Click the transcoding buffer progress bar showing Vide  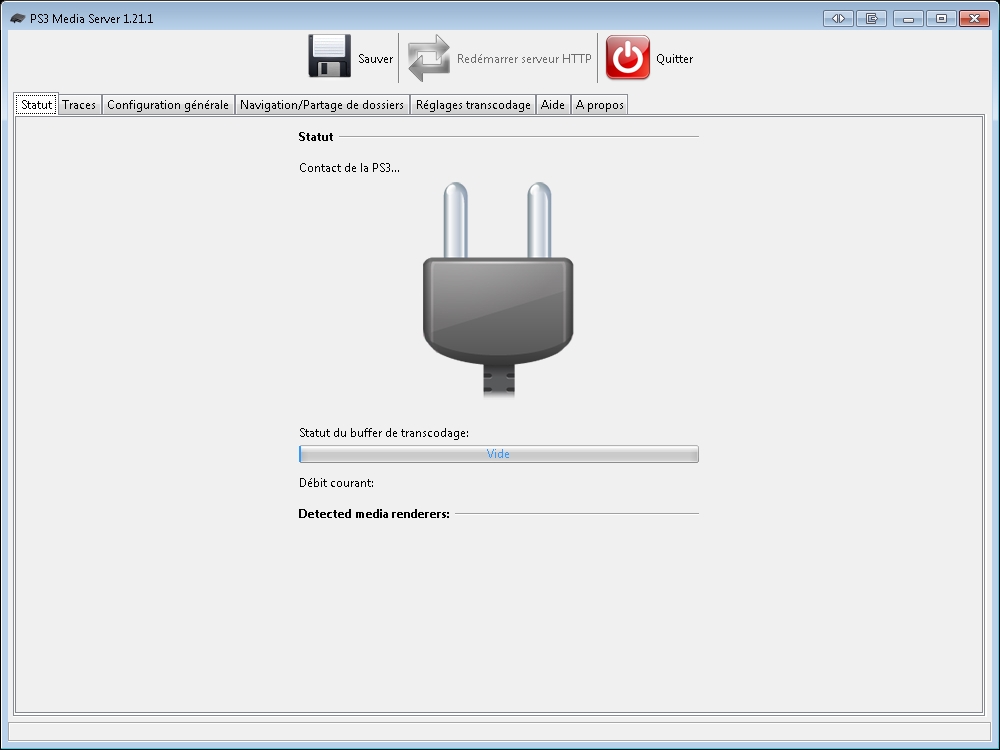(x=499, y=454)
